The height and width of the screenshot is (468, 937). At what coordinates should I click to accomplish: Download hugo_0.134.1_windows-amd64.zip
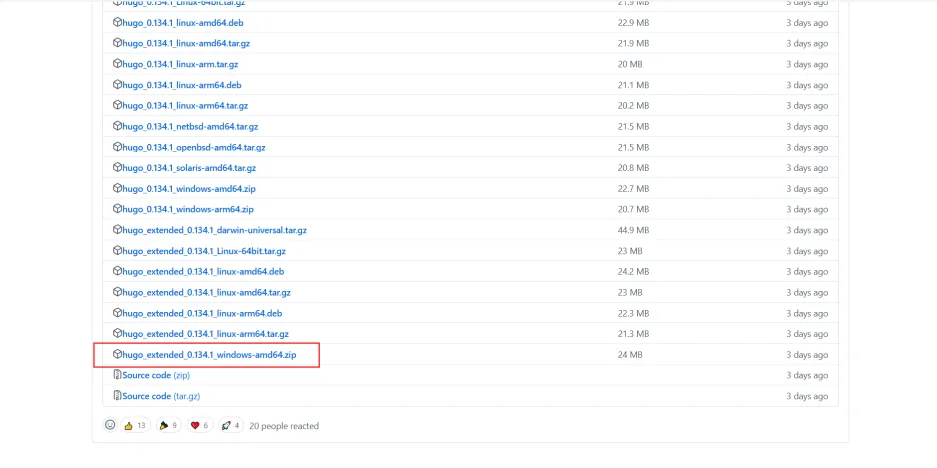[189, 189]
